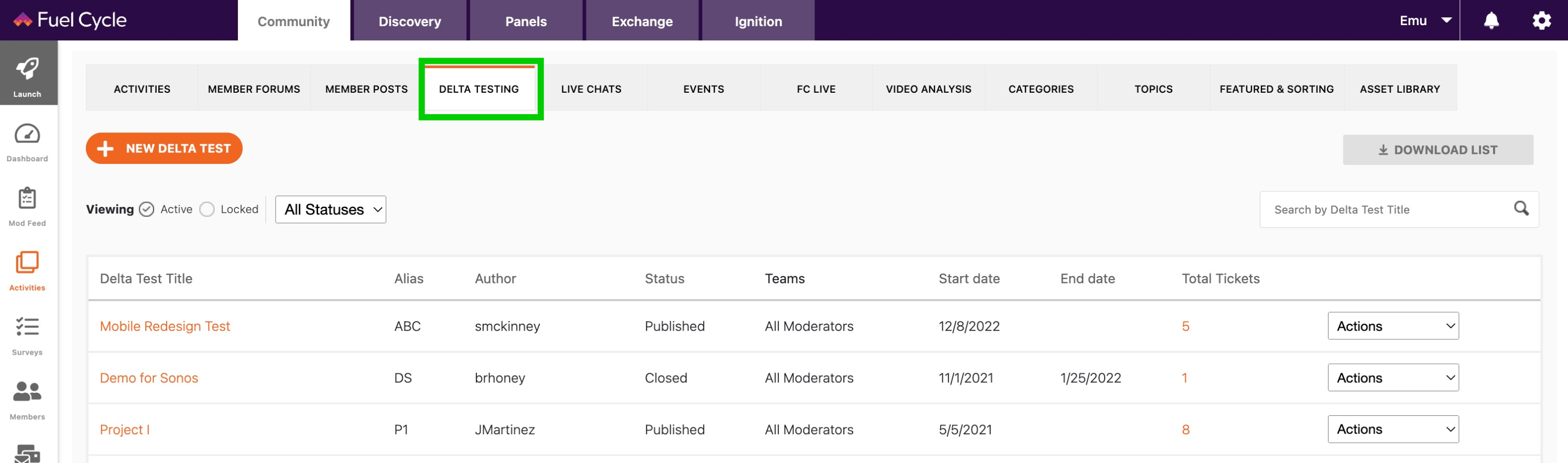Open the Topics sub-tab
1568x463 pixels.
coord(1153,89)
